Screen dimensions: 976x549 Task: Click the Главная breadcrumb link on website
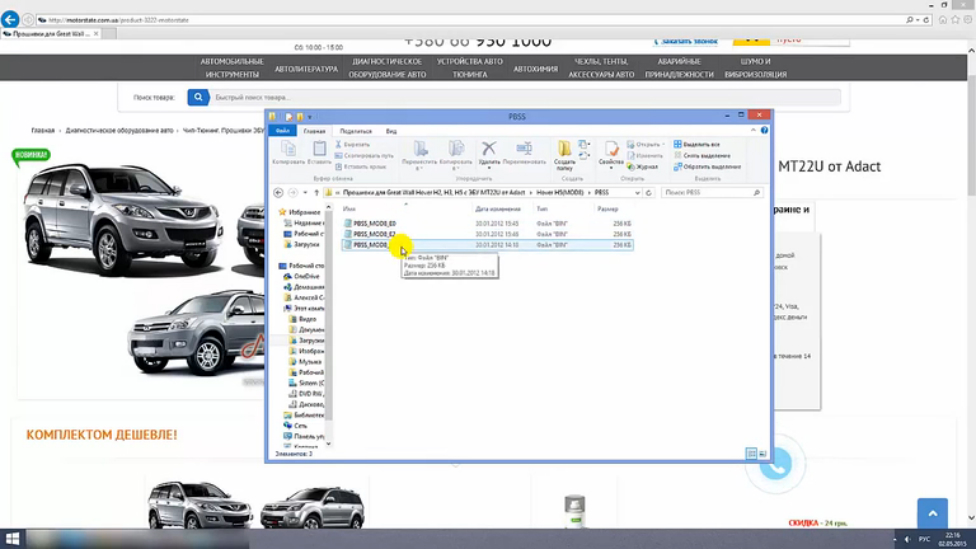[x=43, y=131]
